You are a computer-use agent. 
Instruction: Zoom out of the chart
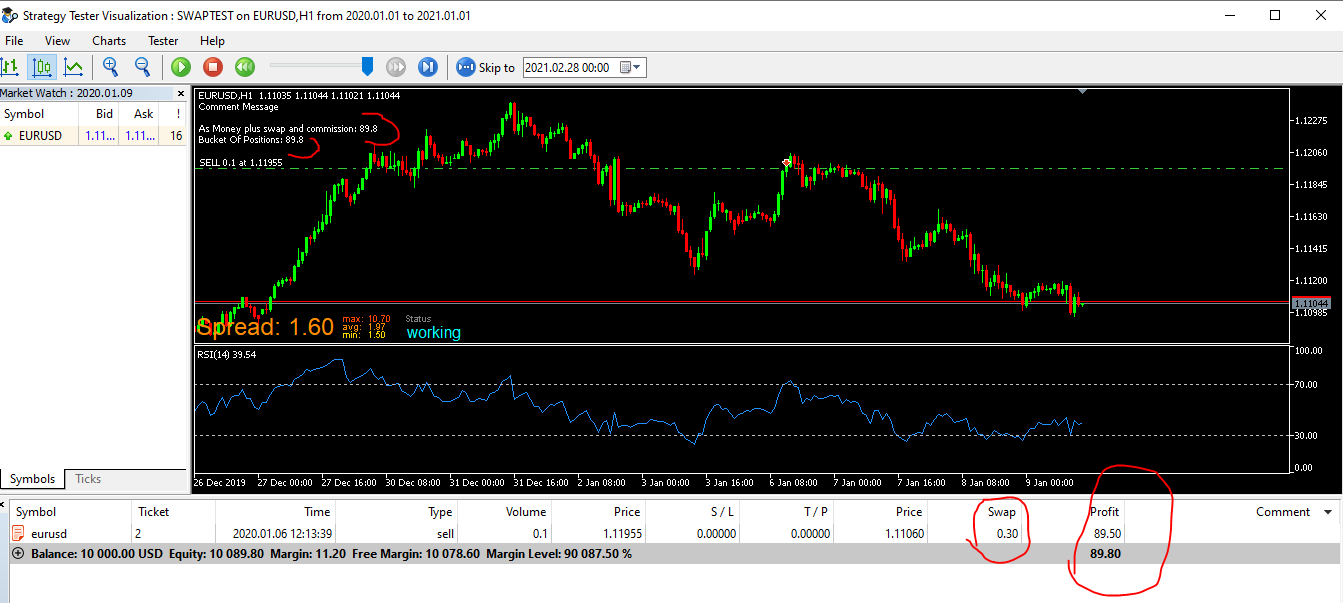tap(142, 67)
